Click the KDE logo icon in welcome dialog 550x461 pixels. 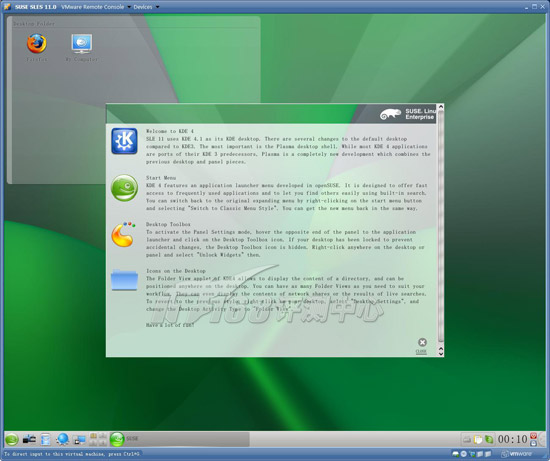pyautogui.click(x=124, y=141)
